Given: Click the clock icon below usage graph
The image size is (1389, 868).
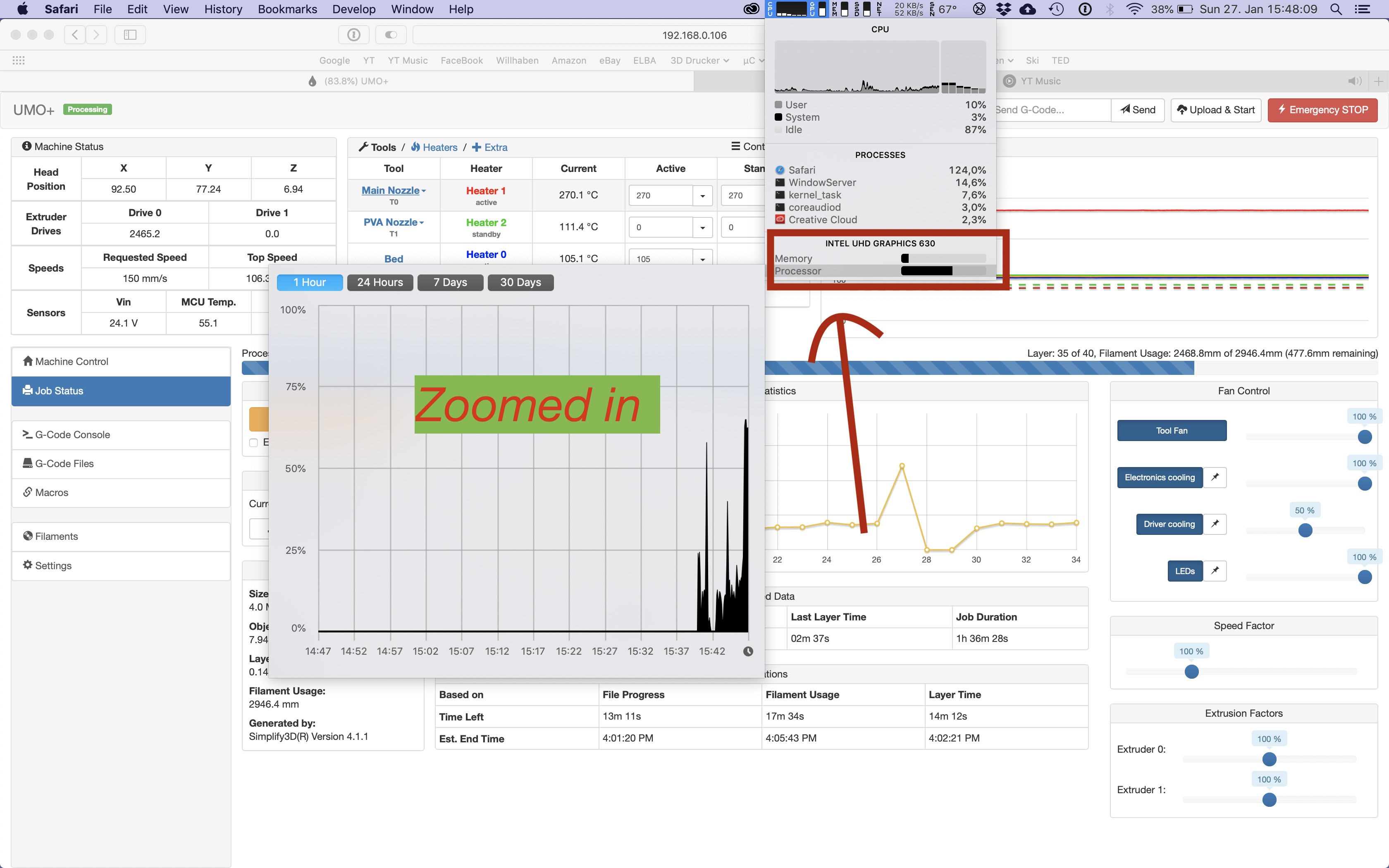Looking at the screenshot, I should point(748,651).
